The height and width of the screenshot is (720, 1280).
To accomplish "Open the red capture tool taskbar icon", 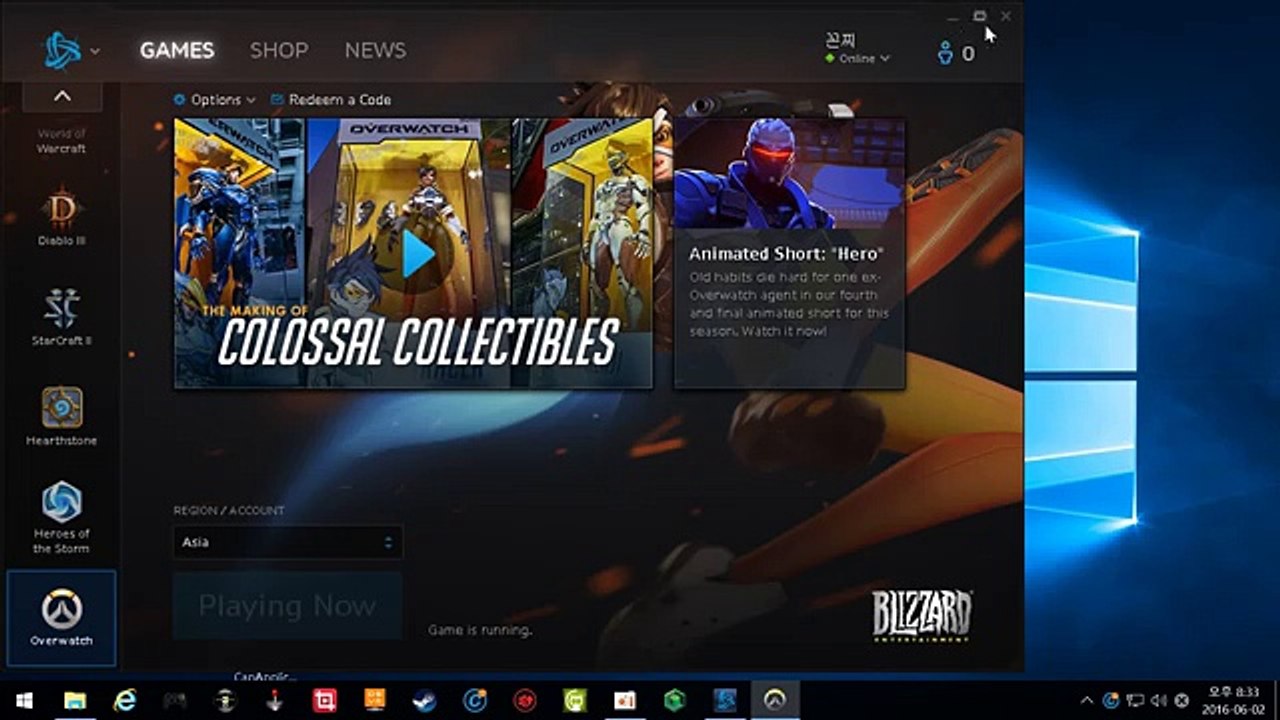I will coord(325,700).
